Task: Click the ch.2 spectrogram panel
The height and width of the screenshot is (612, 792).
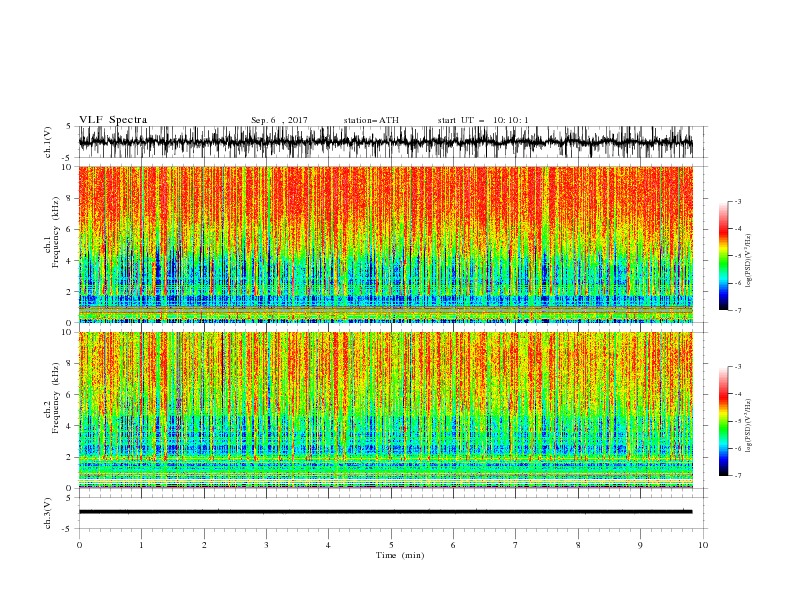Action: [385, 410]
